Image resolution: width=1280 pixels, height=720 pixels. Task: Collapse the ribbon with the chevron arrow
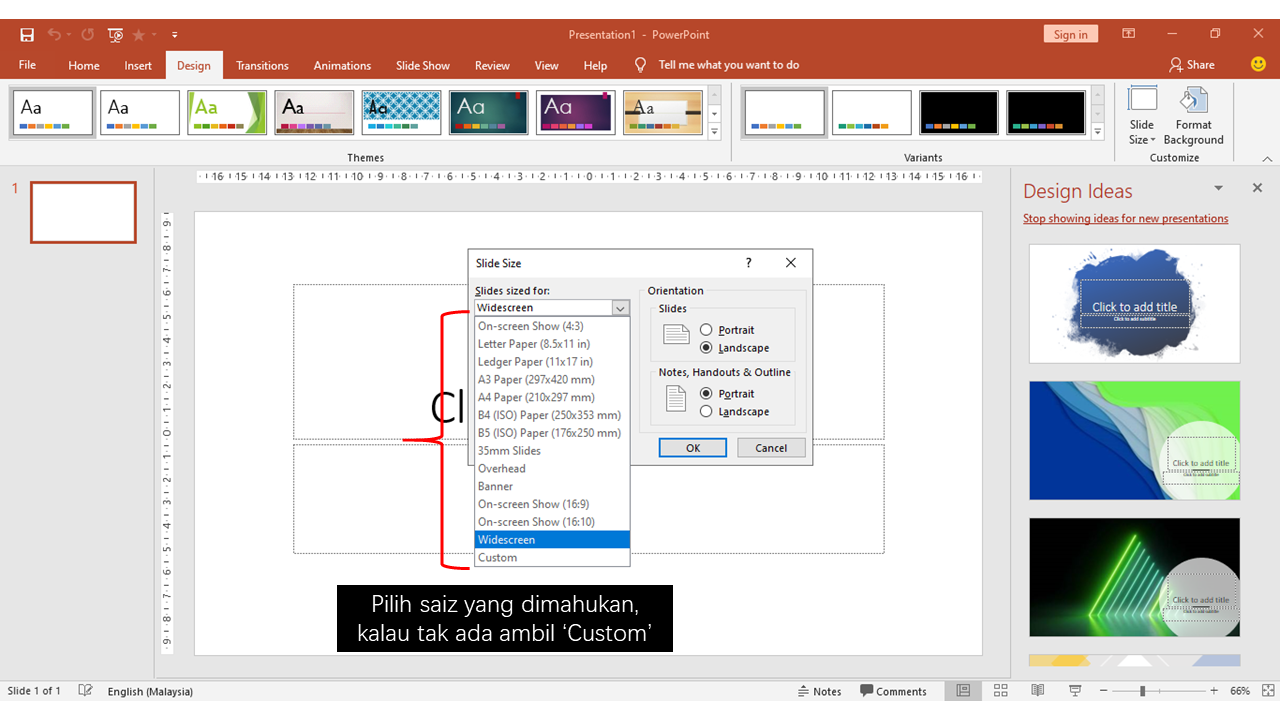(x=1268, y=158)
